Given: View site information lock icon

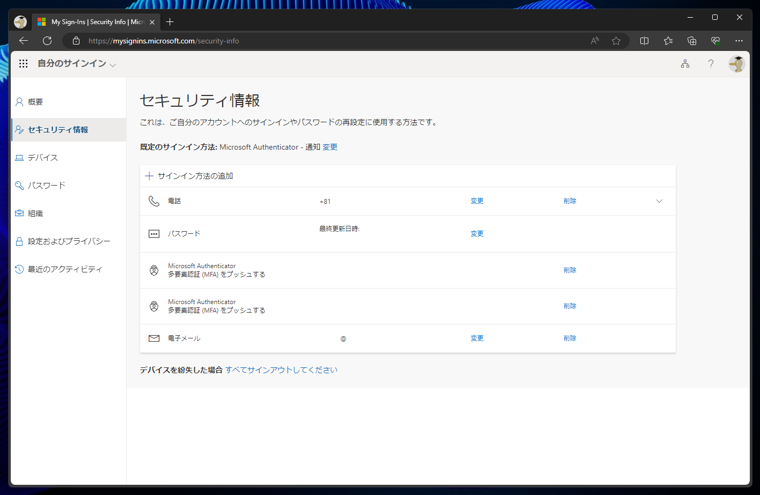Looking at the screenshot, I should [76, 41].
